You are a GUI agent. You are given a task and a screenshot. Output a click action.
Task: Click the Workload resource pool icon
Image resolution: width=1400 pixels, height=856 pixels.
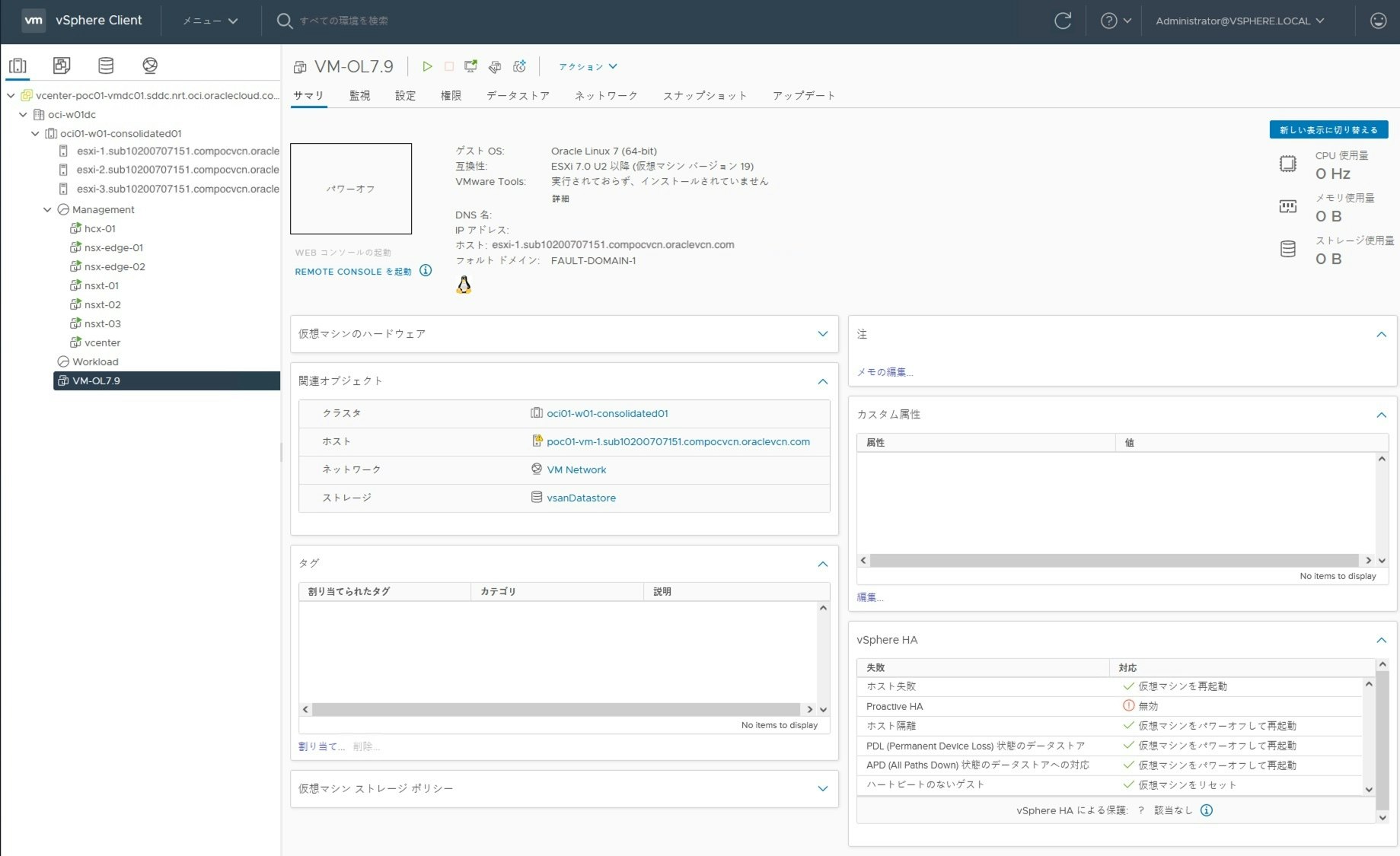(x=63, y=361)
